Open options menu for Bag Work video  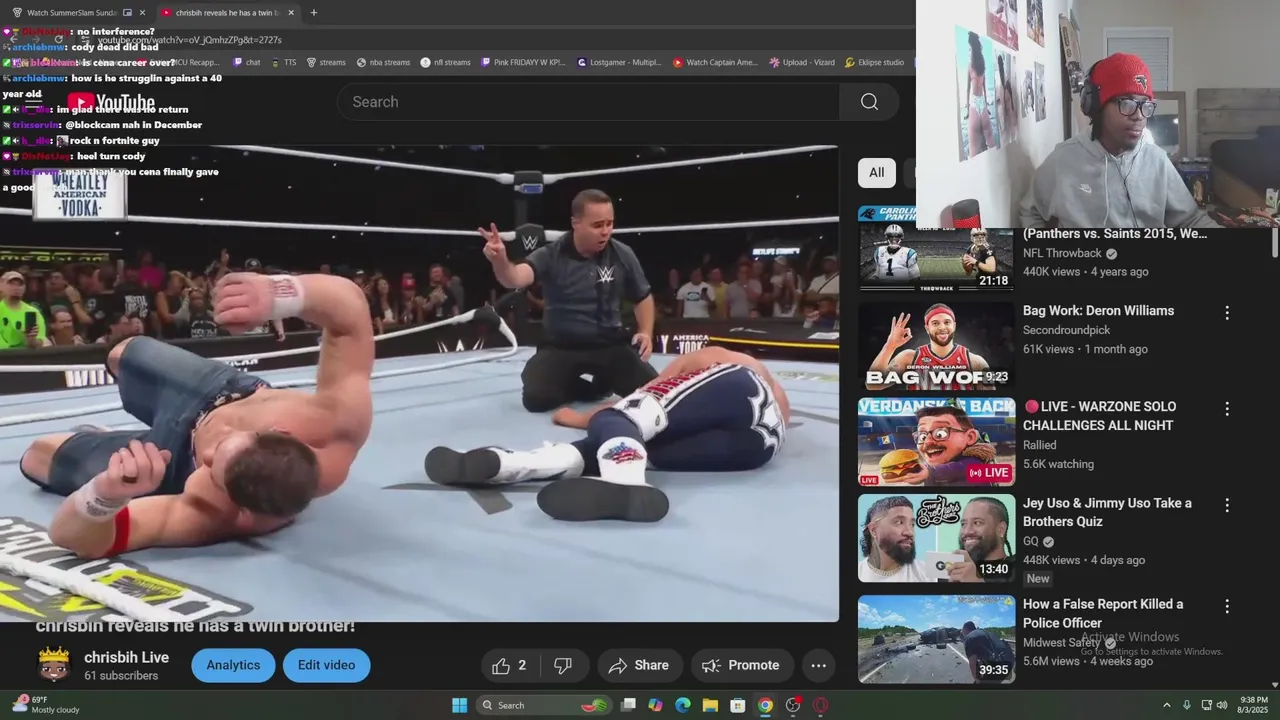(1227, 313)
